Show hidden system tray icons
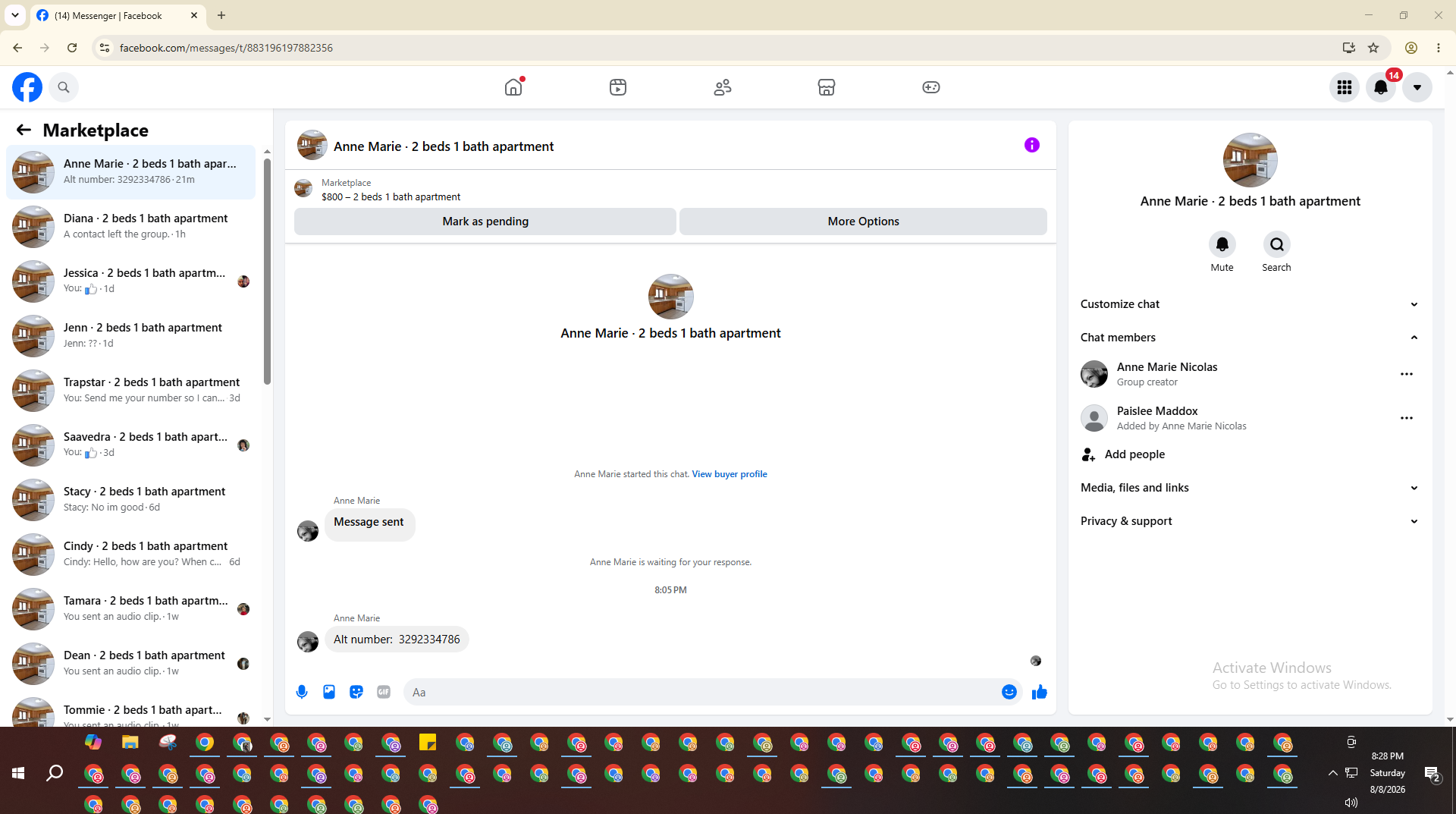This screenshot has height=814, width=1456. [x=1332, y=773]
